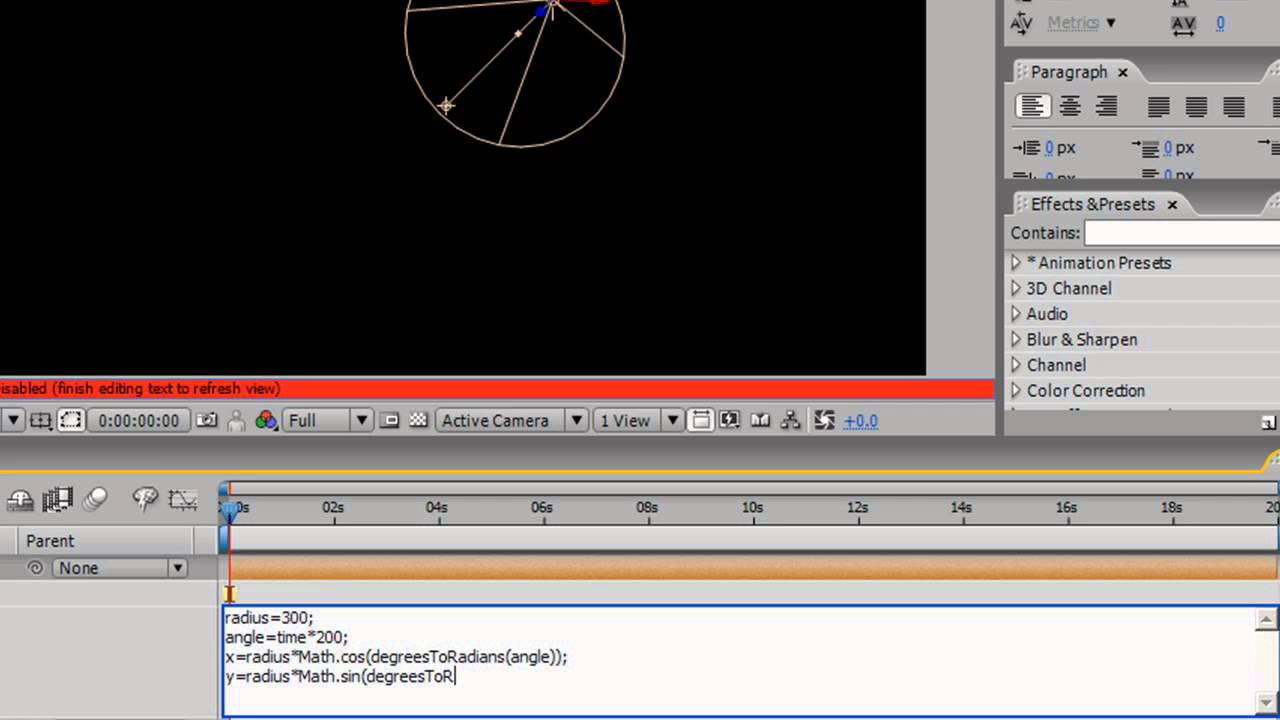
Task: Click the work area start handle
Action: 224,489
